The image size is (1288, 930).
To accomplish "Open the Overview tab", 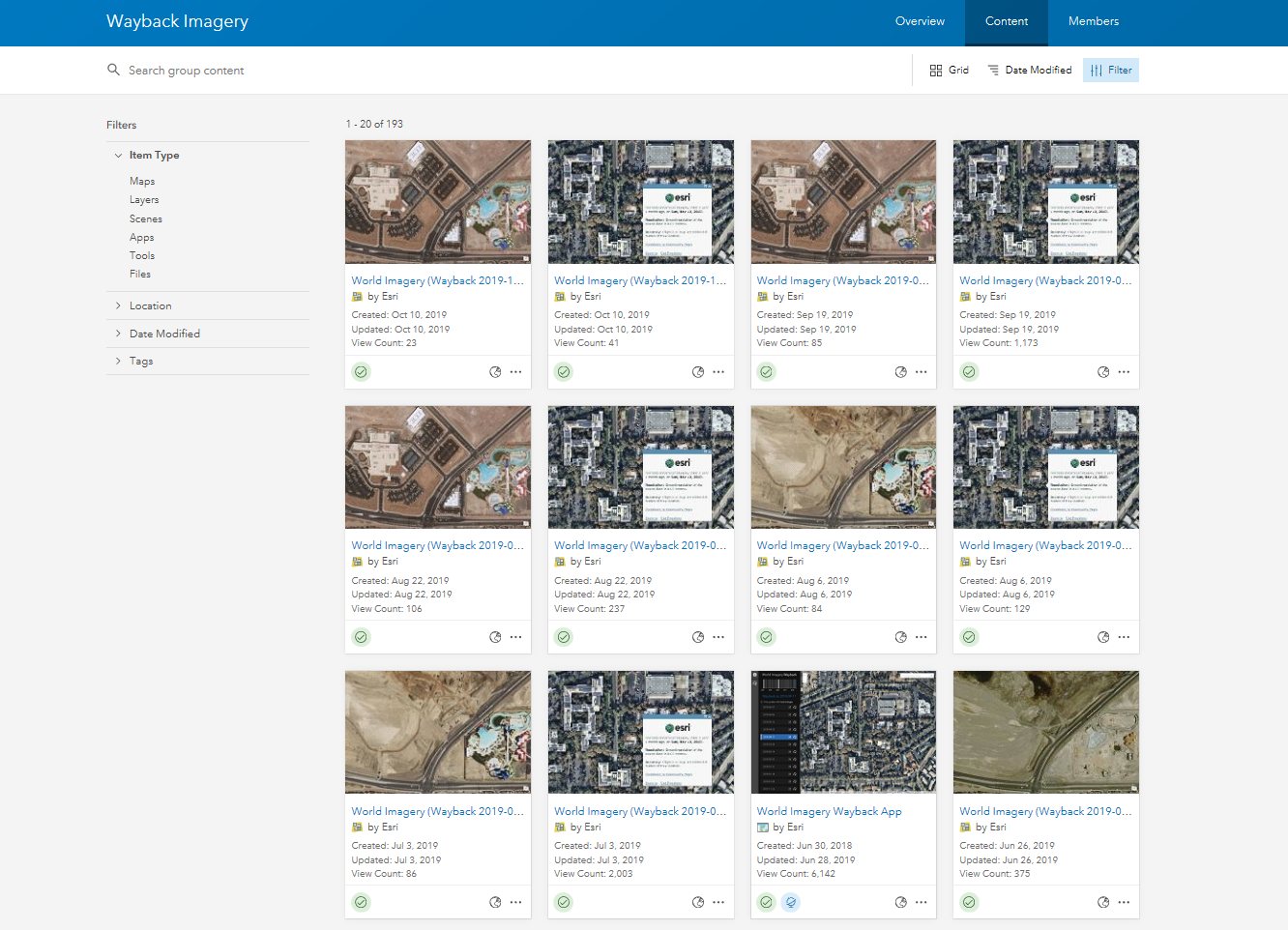I will [x=920, y=21].
